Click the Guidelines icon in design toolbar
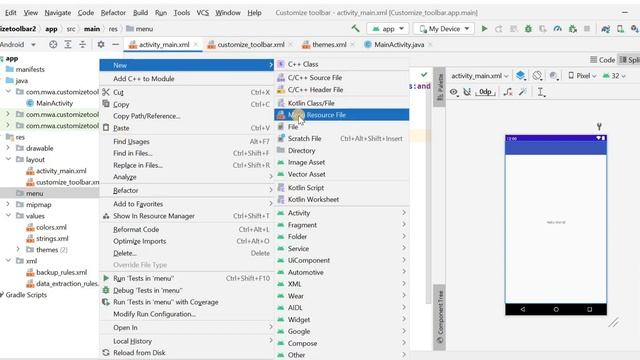Image resolution: width=640 pixels, height=360 pixels. coord(541,92)
